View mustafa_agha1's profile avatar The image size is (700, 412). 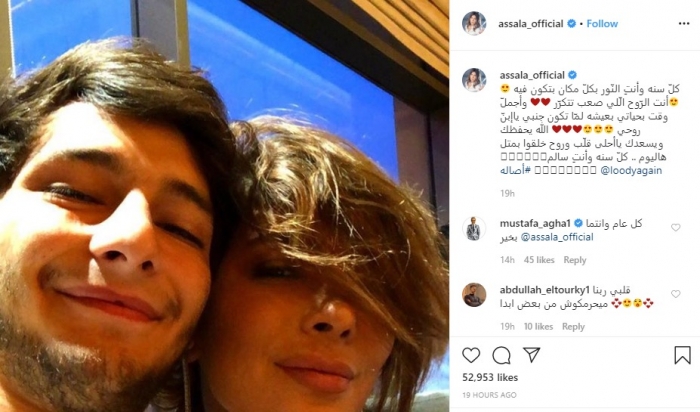click(474, 229)
